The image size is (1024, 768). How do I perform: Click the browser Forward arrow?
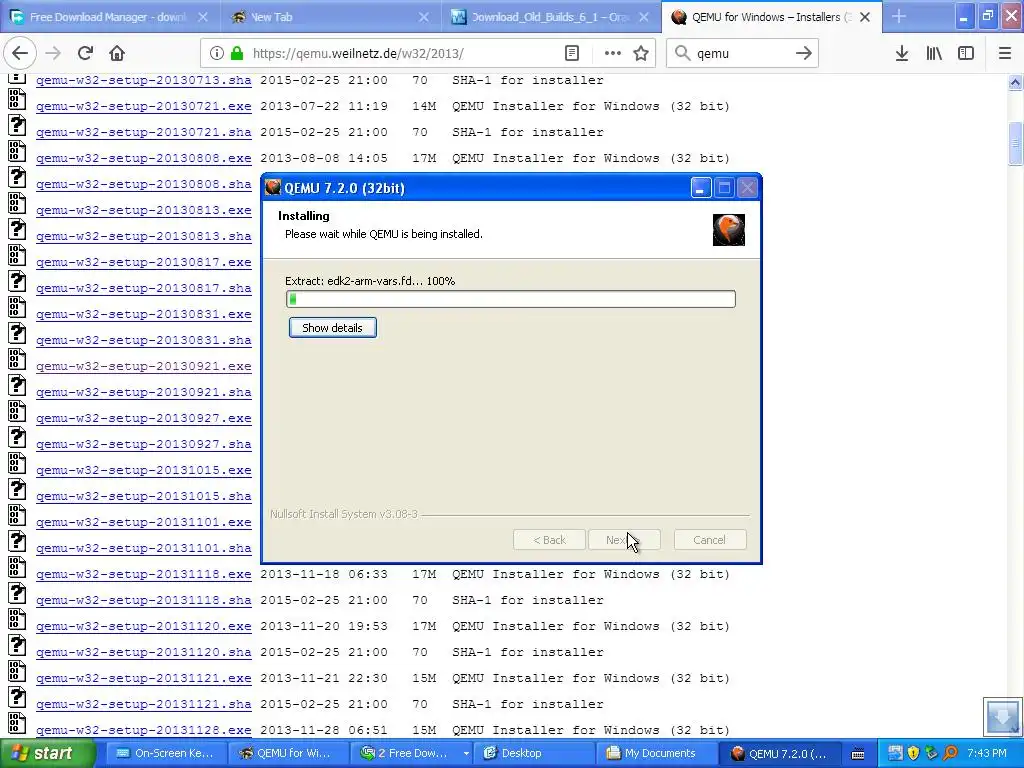coord(53,54)
